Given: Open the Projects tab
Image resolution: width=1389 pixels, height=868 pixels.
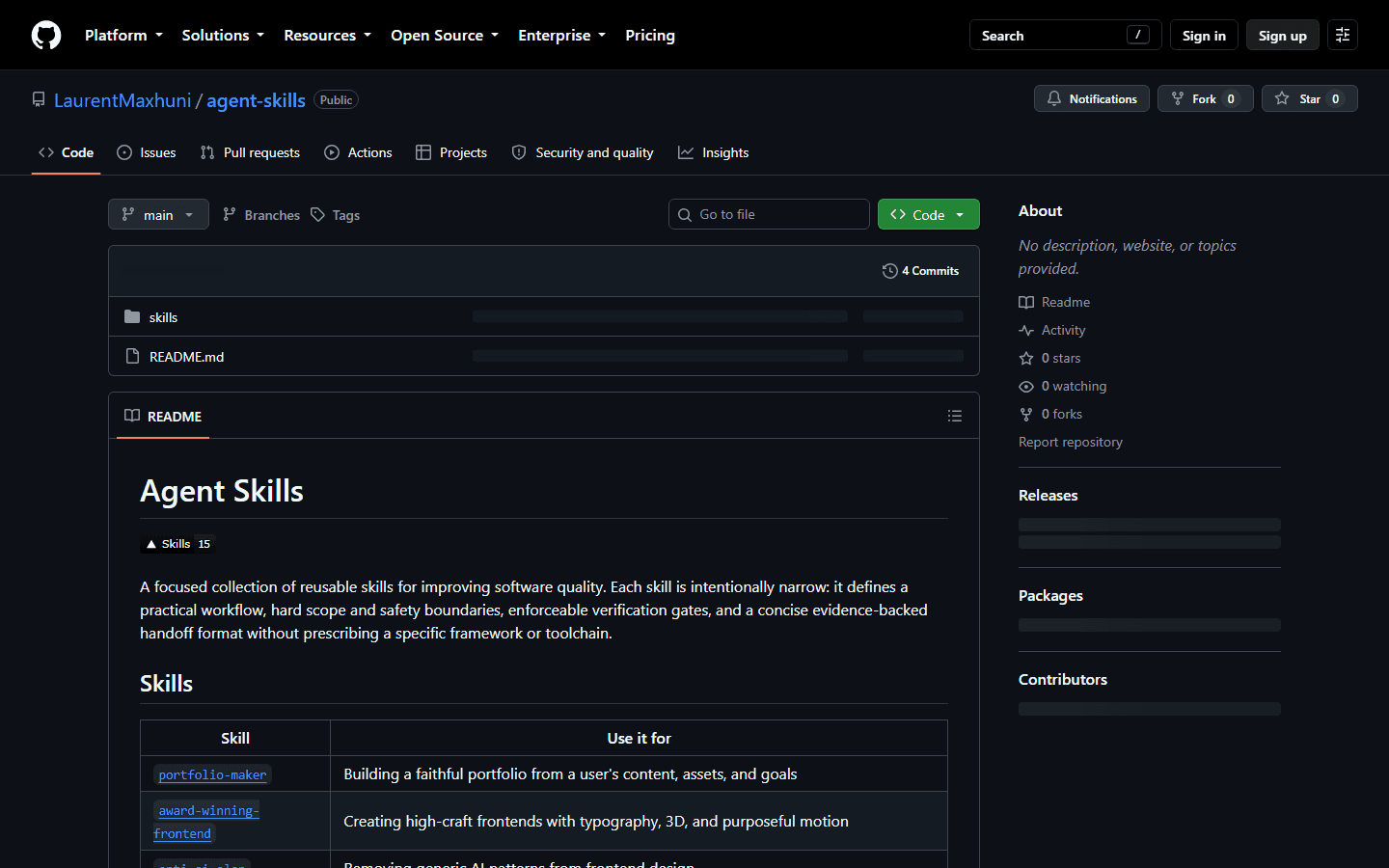Looking at the screenshot, I should point(451,152).
